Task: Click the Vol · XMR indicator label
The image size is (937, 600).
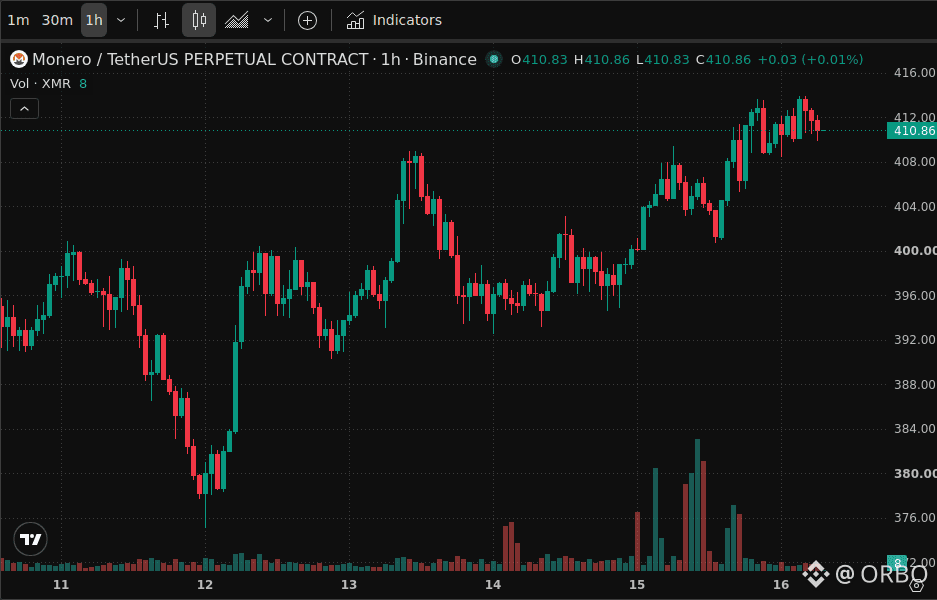Action: click(x=41, y=84)
